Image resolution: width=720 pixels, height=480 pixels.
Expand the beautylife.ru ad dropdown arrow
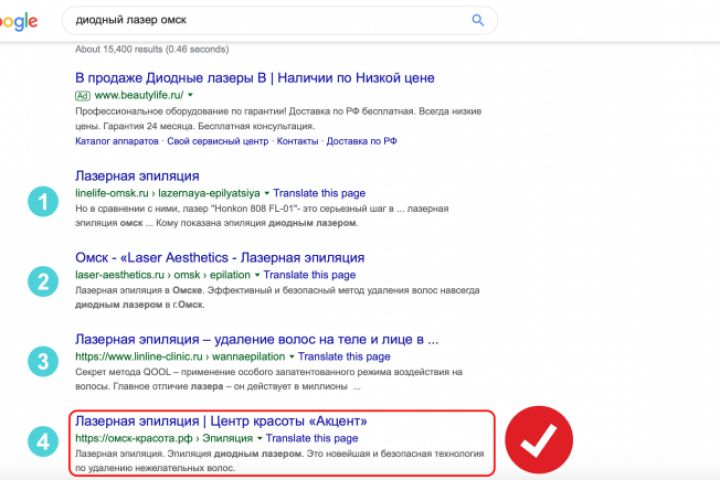(x=191, y=94)
